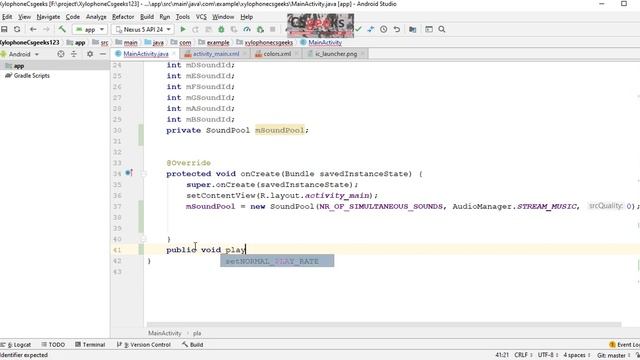Click scroll-from-source target icon in Project panel
640x360 pixels.
coord(61,54)
